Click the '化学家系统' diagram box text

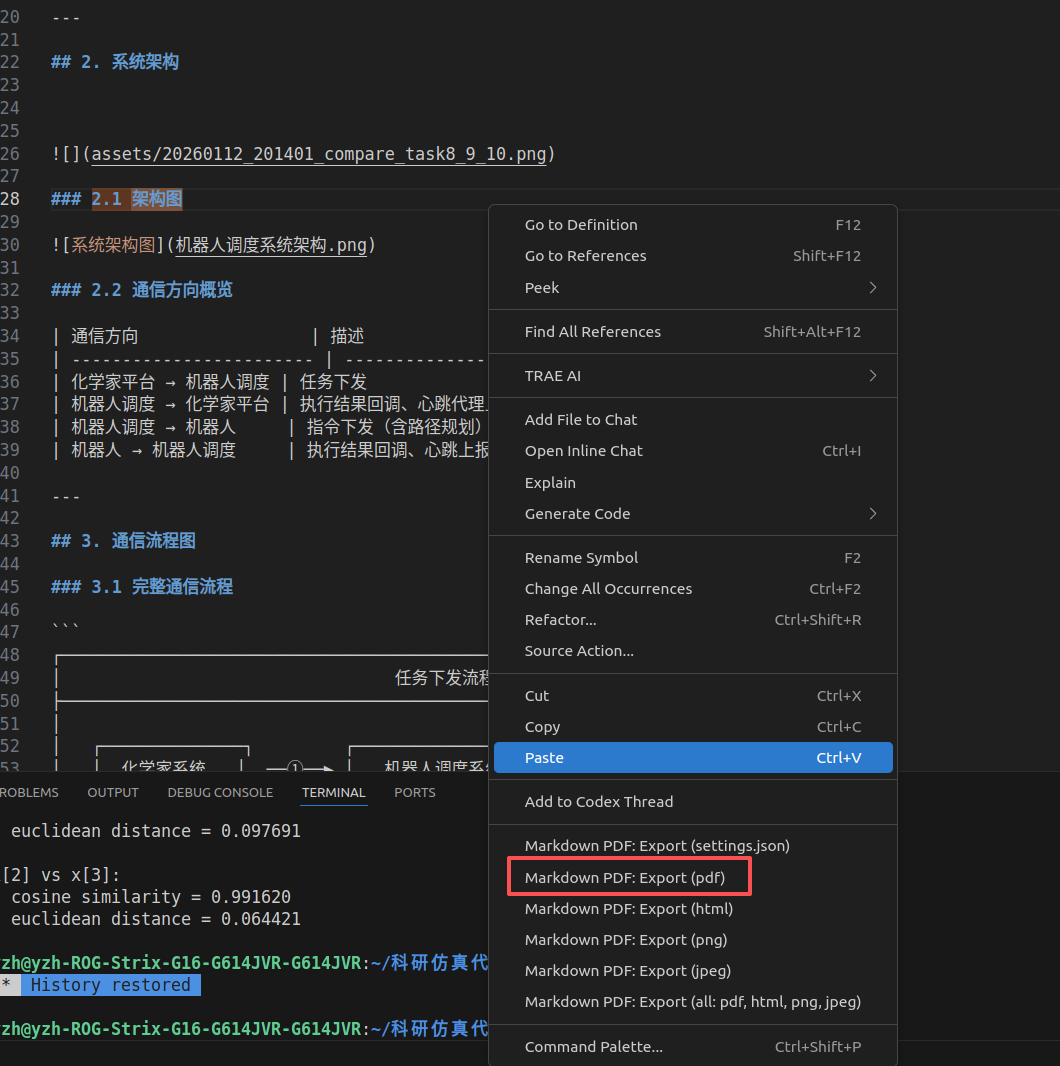(163, 766)
